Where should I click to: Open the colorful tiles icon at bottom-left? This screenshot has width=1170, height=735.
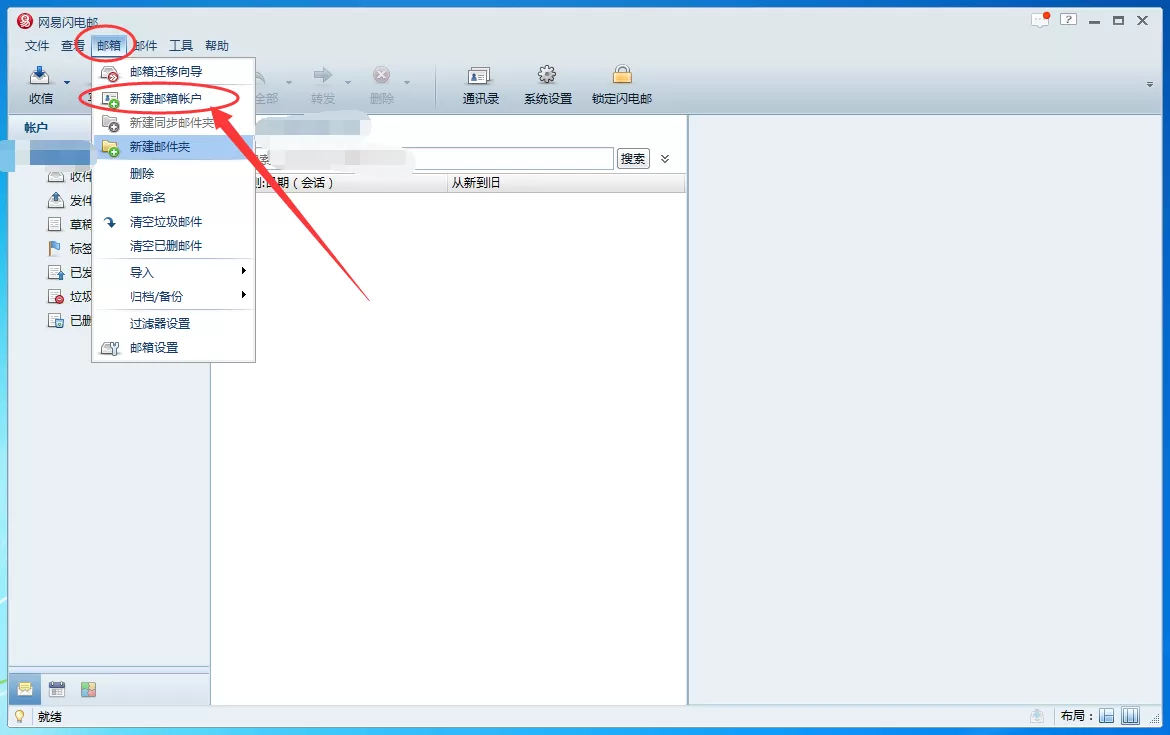coord(89,689)
